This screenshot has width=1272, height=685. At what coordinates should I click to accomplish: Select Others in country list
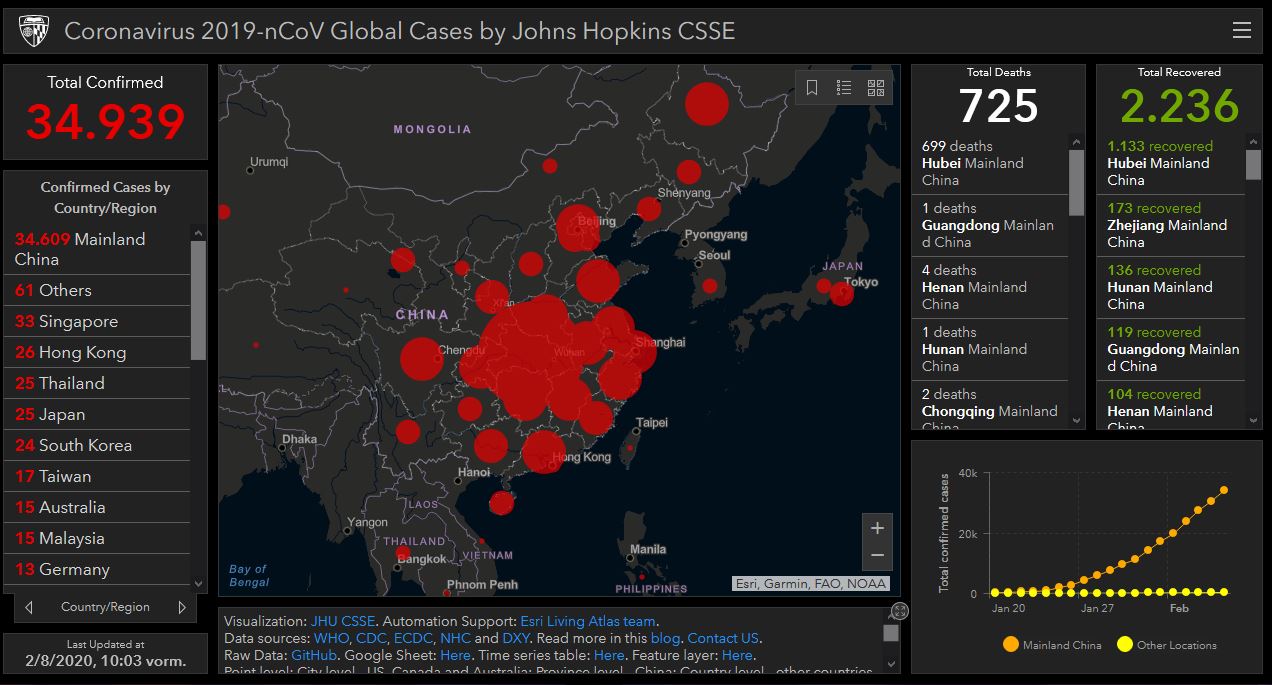point(98,290)
